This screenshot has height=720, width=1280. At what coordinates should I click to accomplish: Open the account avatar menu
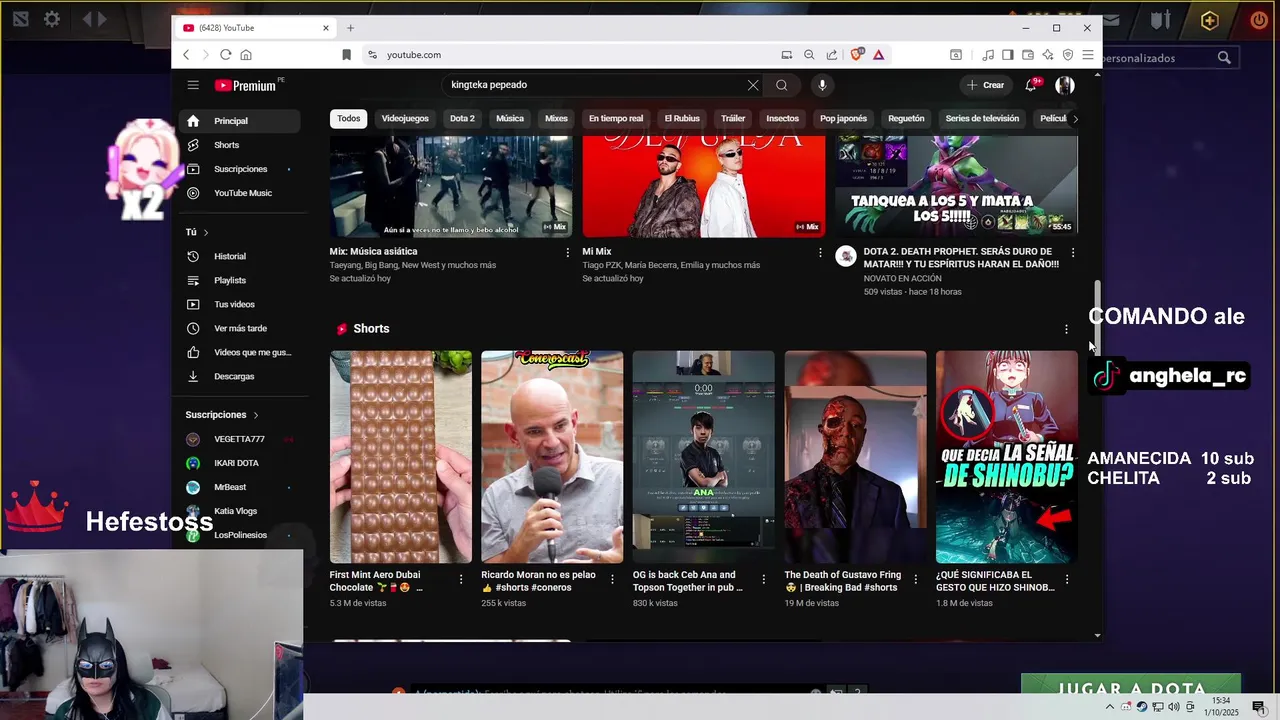pos(1065,85)
